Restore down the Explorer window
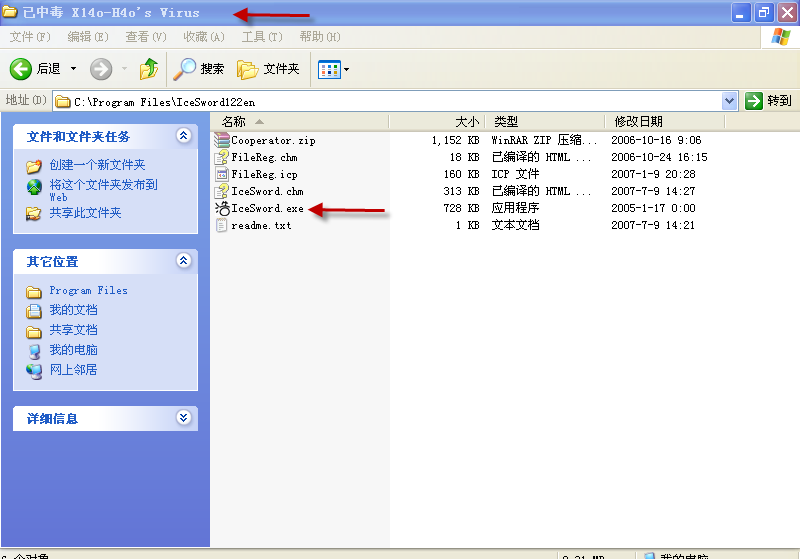 (x=764, y=13)
